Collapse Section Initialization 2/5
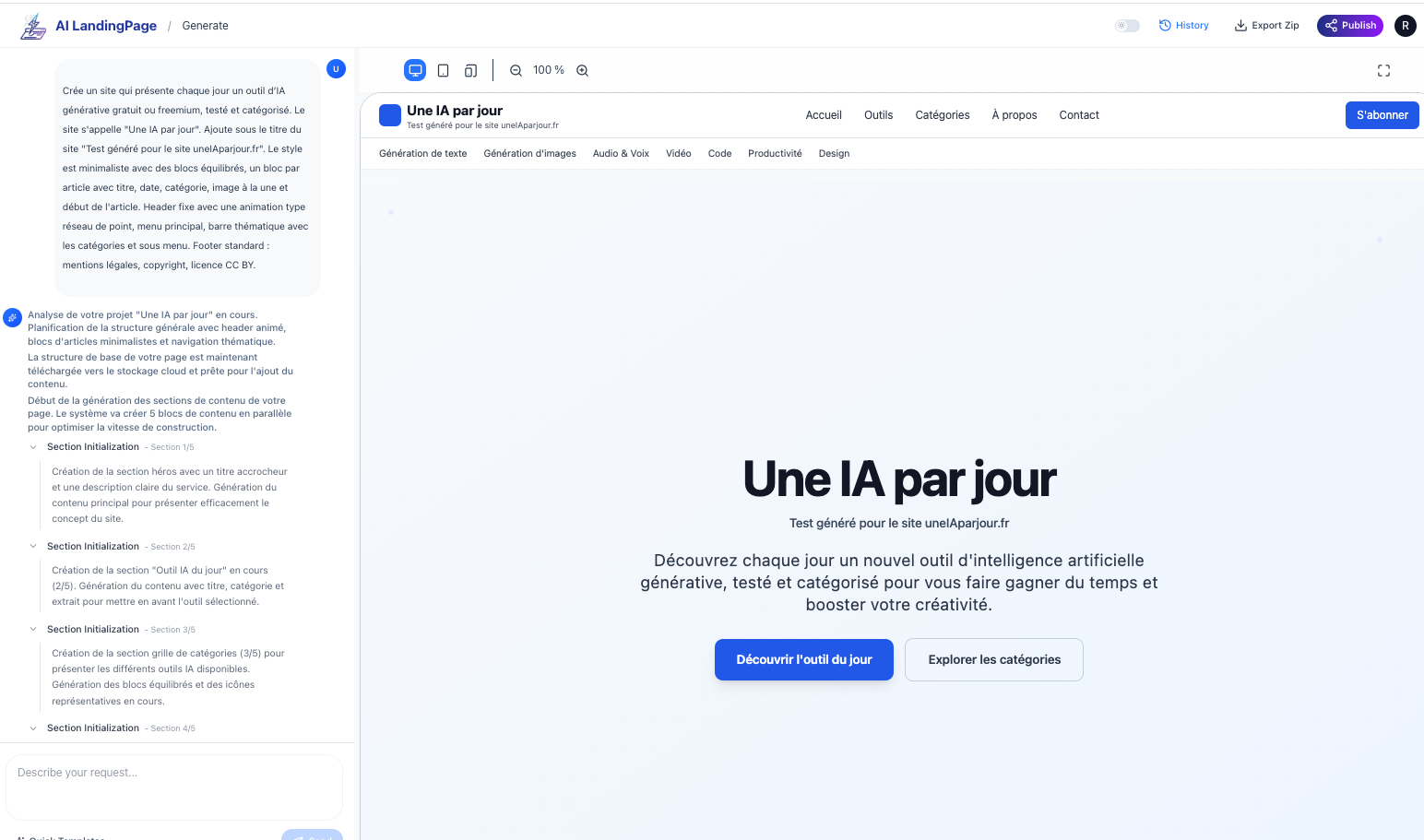Viewport: 1424px width, 840px height. click(34, 547)
